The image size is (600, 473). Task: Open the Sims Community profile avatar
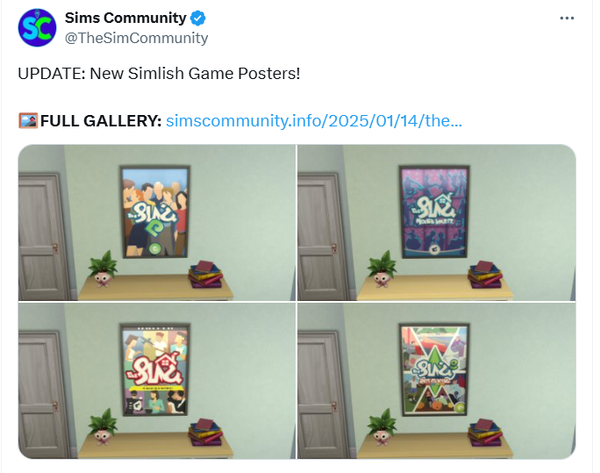[x=37, y=28]
